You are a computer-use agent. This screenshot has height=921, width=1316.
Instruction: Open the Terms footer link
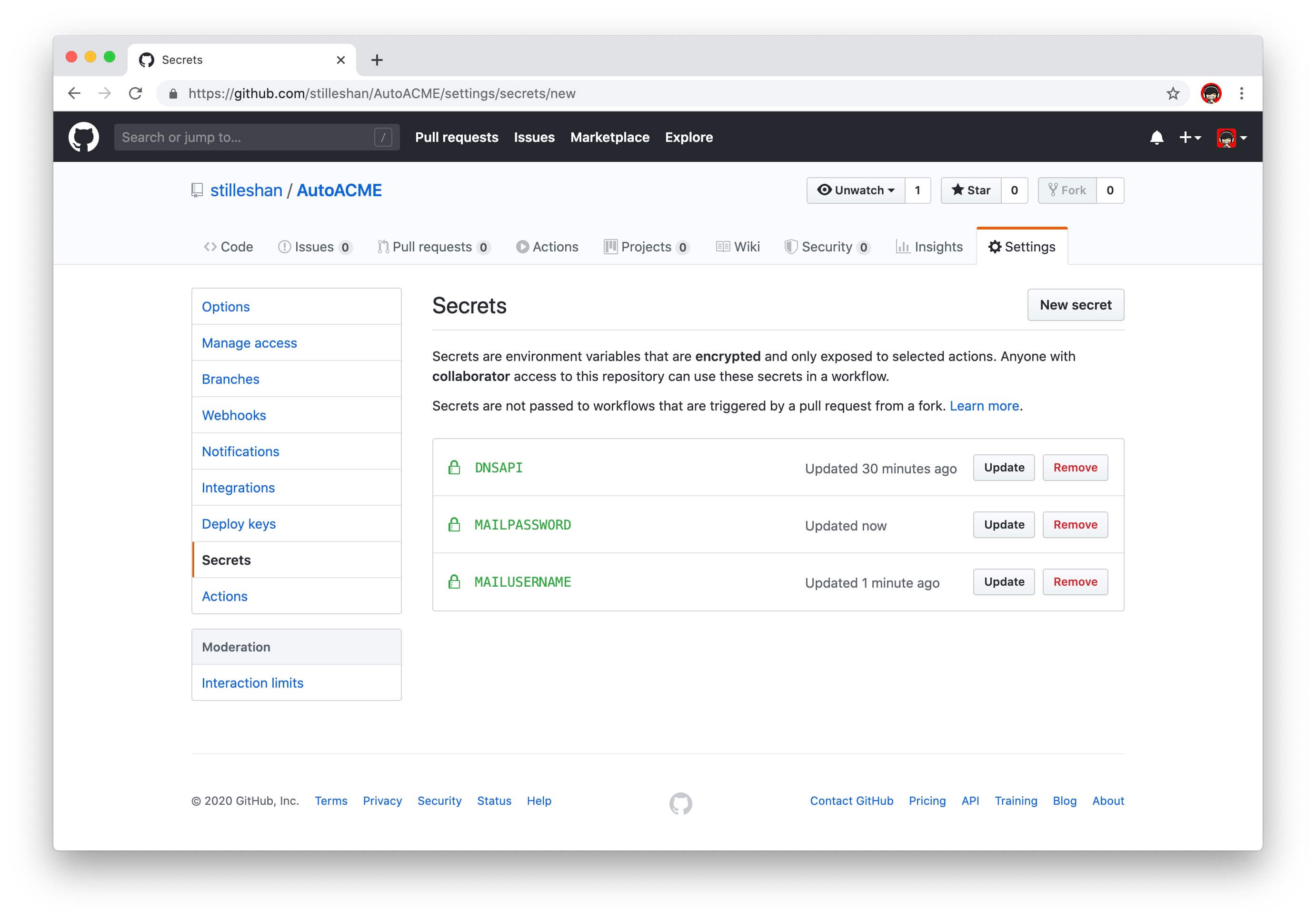click(x=331, y=801)
